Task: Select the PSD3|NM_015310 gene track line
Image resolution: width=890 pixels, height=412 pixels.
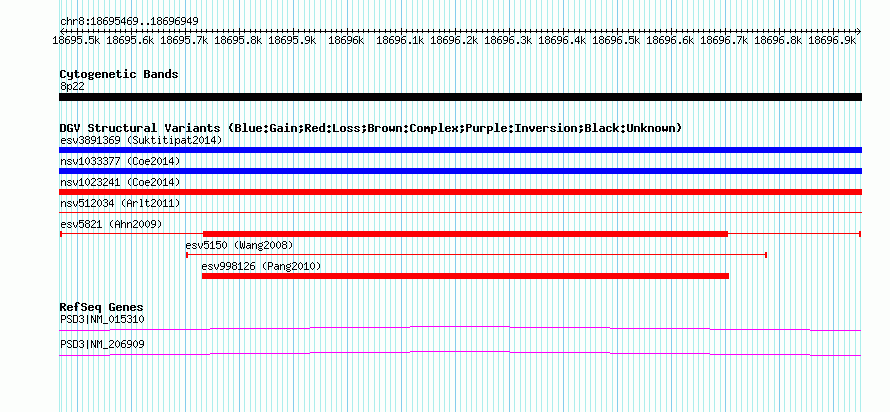Action: coord(460,329)
